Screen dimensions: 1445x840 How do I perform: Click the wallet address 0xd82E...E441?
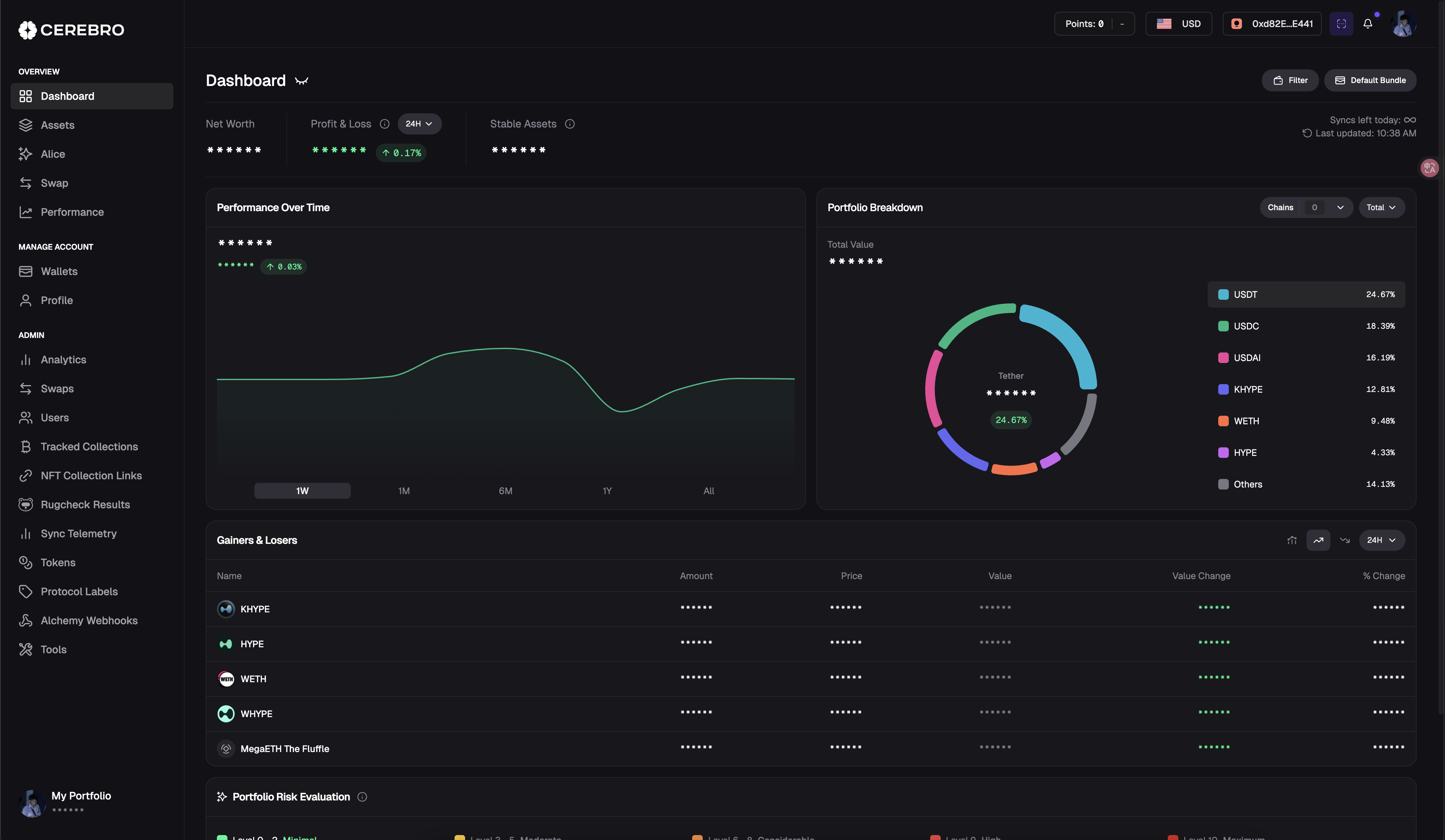tap(1272, 23)
